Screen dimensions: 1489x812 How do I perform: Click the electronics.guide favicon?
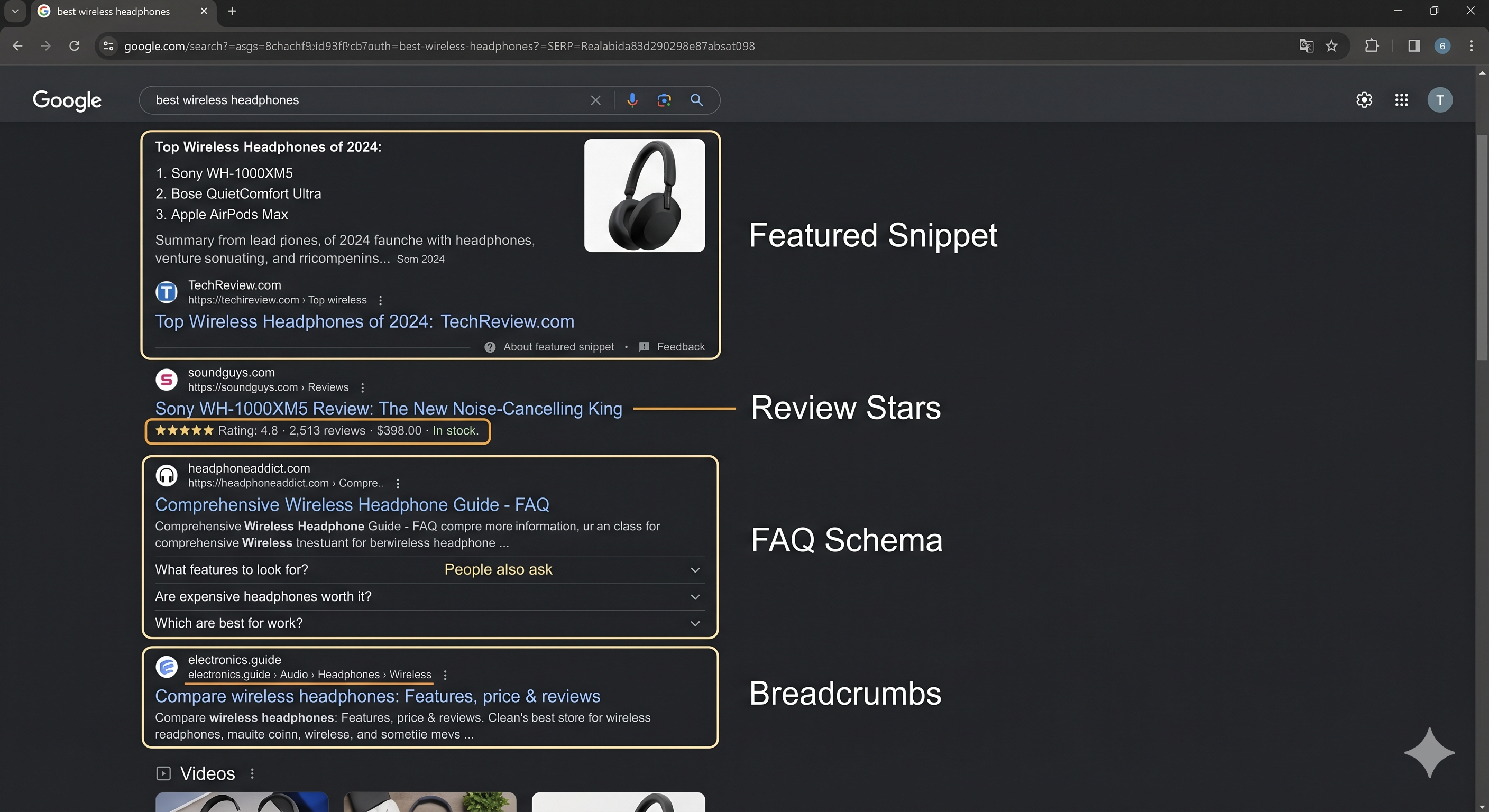click(x=167, y=667)
